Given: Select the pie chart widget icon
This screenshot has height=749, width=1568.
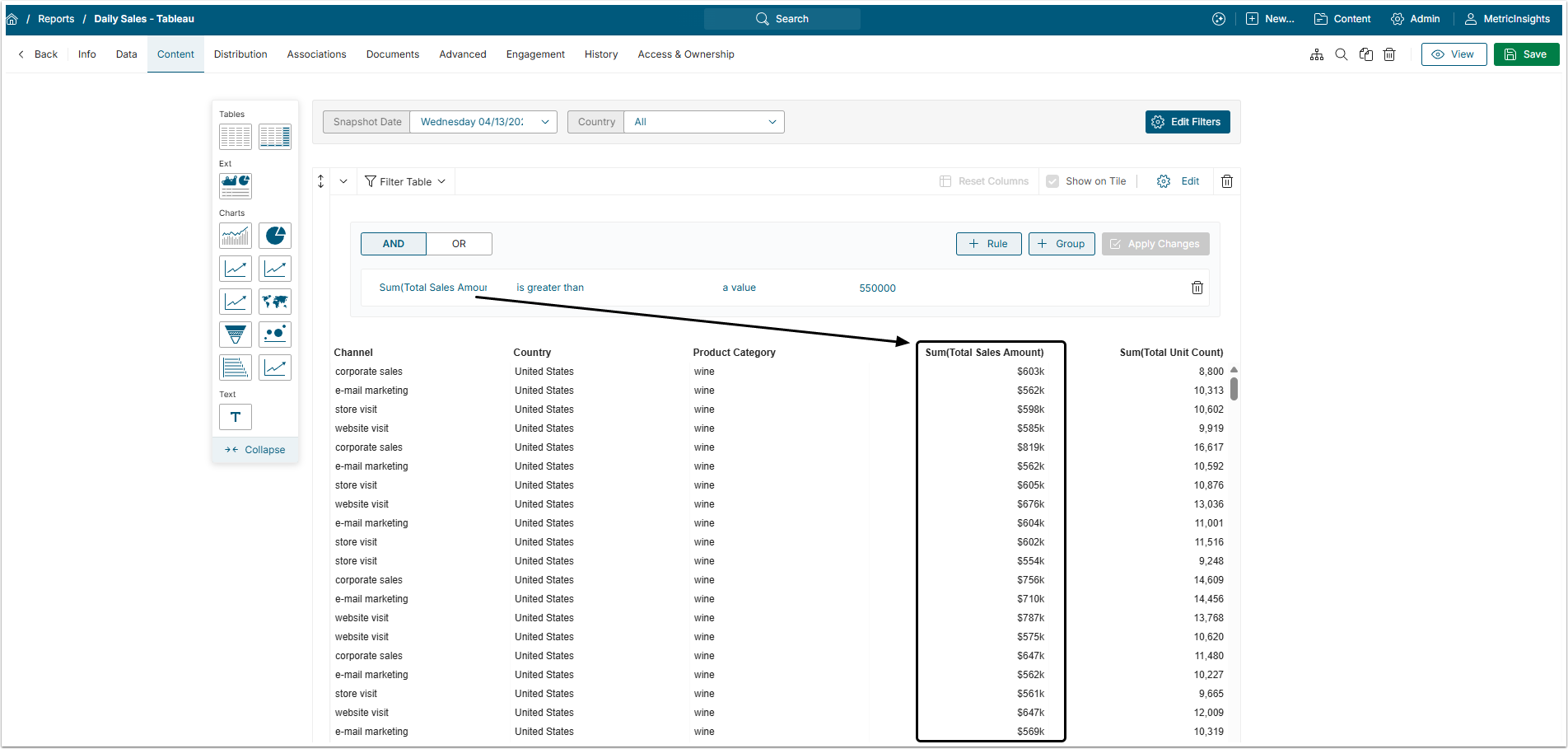Looking at the screenshot, I should tap(275, 236).
